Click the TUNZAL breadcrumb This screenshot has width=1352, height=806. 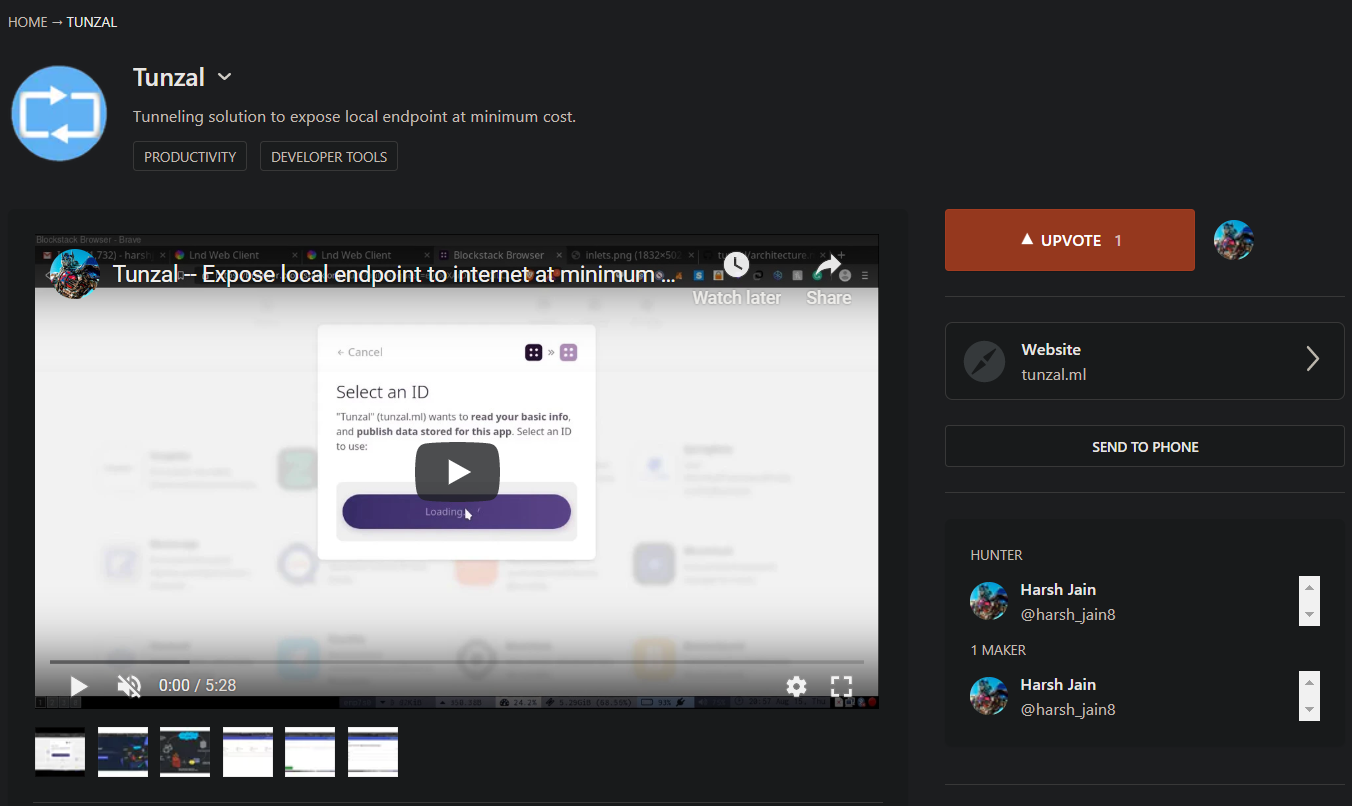click(92, 22)
